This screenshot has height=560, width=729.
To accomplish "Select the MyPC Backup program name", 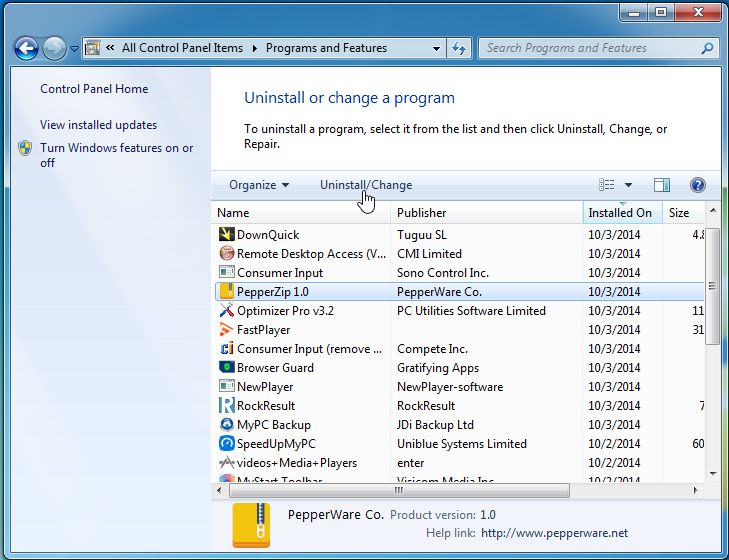I will pyautogui.click(x=273, y=425).
